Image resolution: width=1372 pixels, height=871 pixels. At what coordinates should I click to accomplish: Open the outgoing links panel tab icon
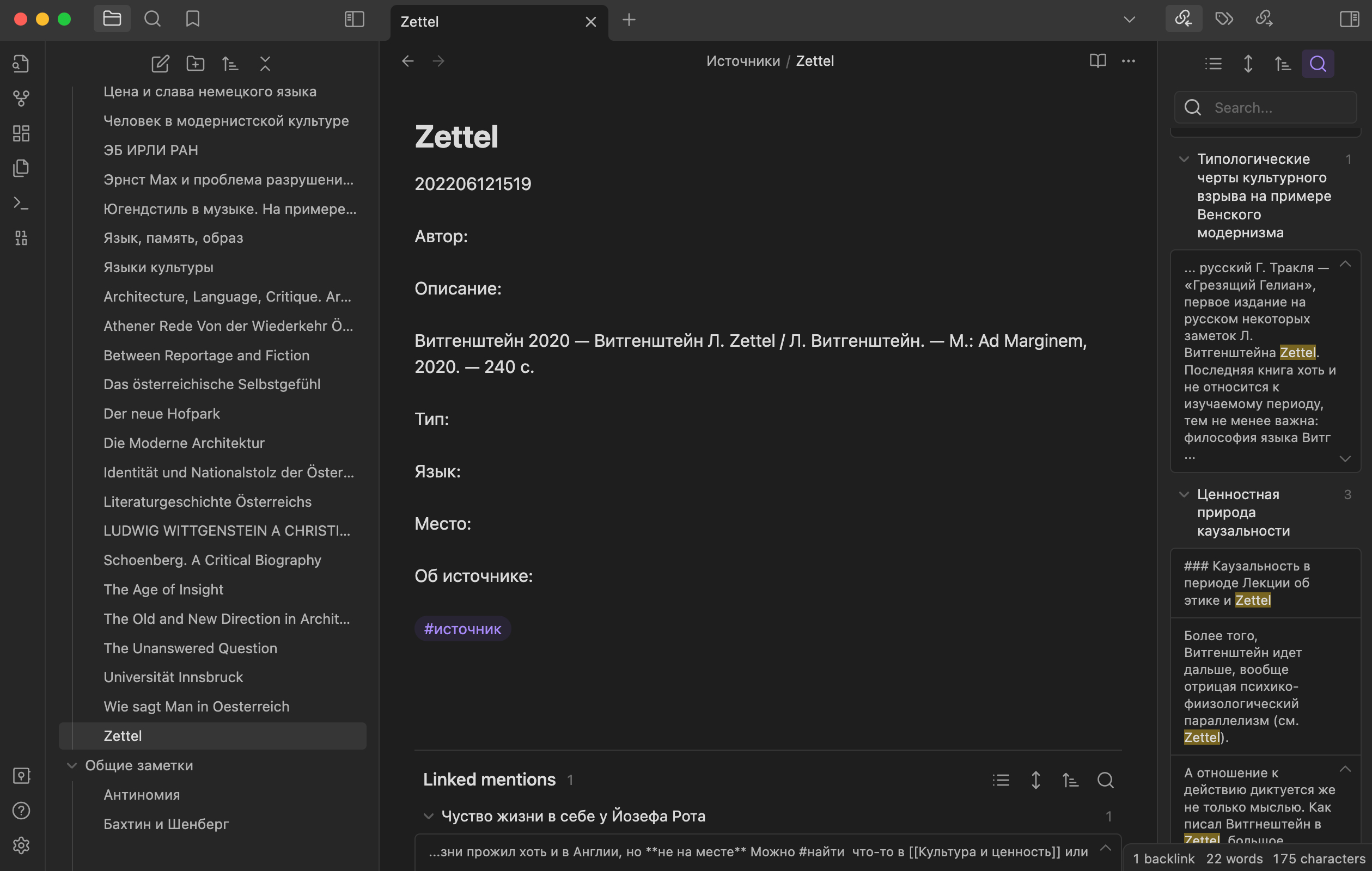[x=1264, y=20]
